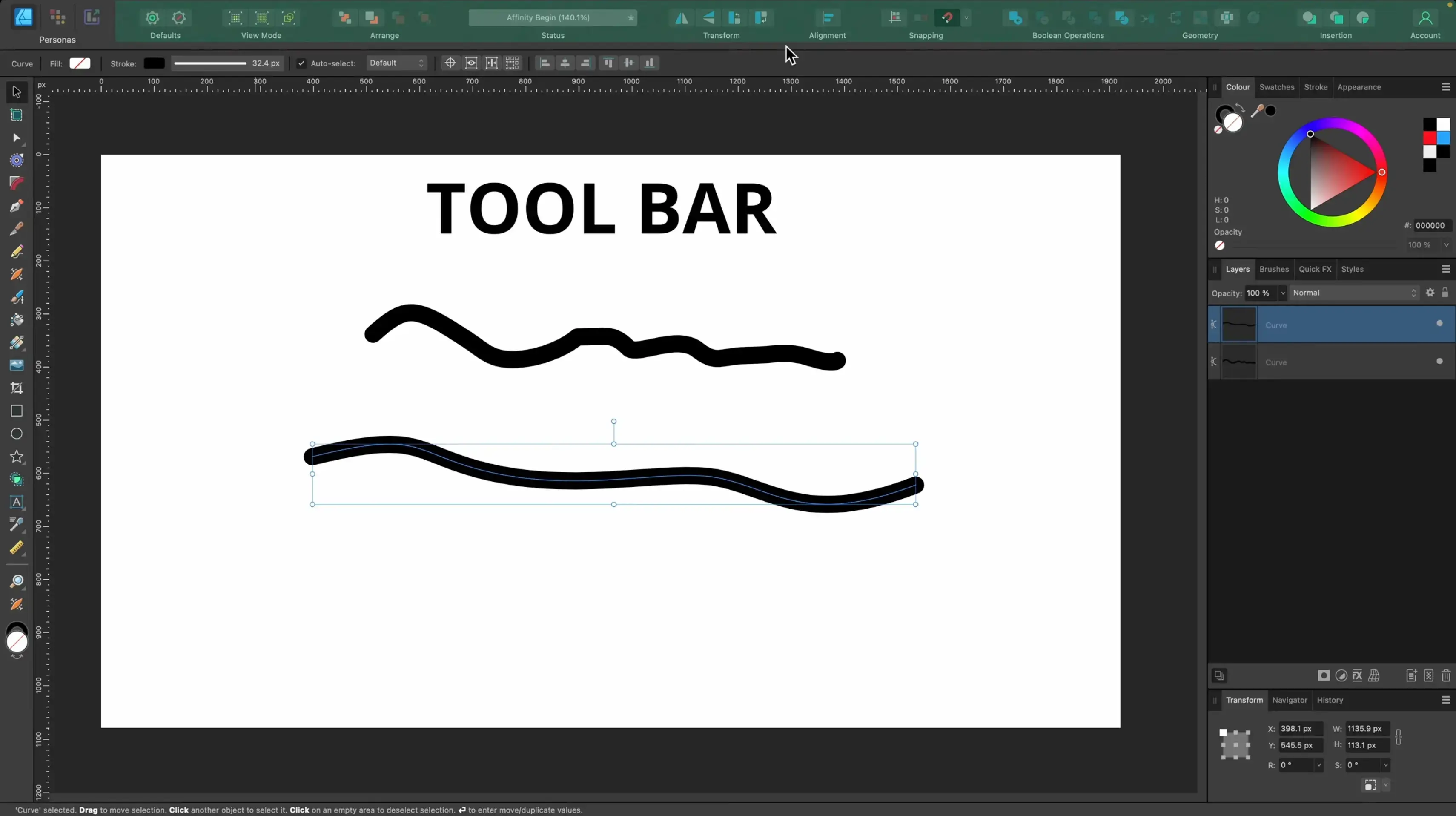
Task: Toggle the Auto-select checkbox
Action: pos(301,63)
